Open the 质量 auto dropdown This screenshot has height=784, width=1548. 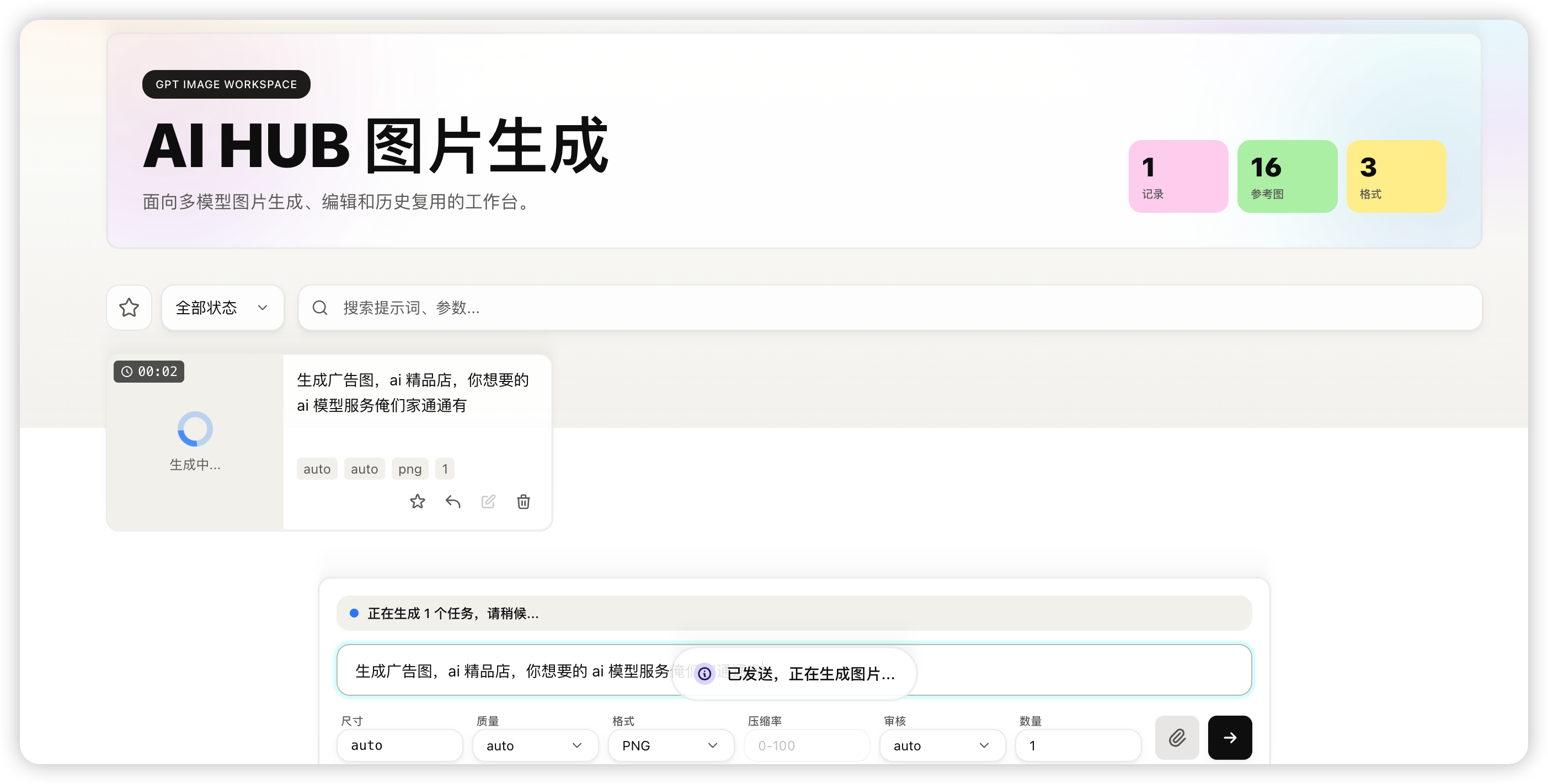[x=535, y=745]
